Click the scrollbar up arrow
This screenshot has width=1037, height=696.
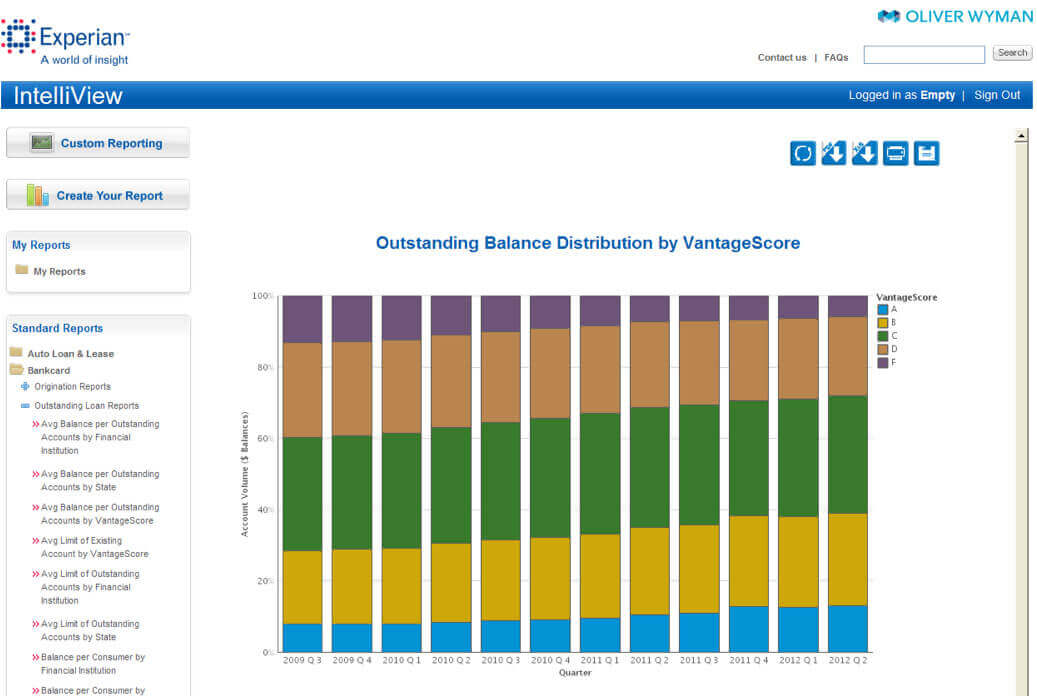1021,136
